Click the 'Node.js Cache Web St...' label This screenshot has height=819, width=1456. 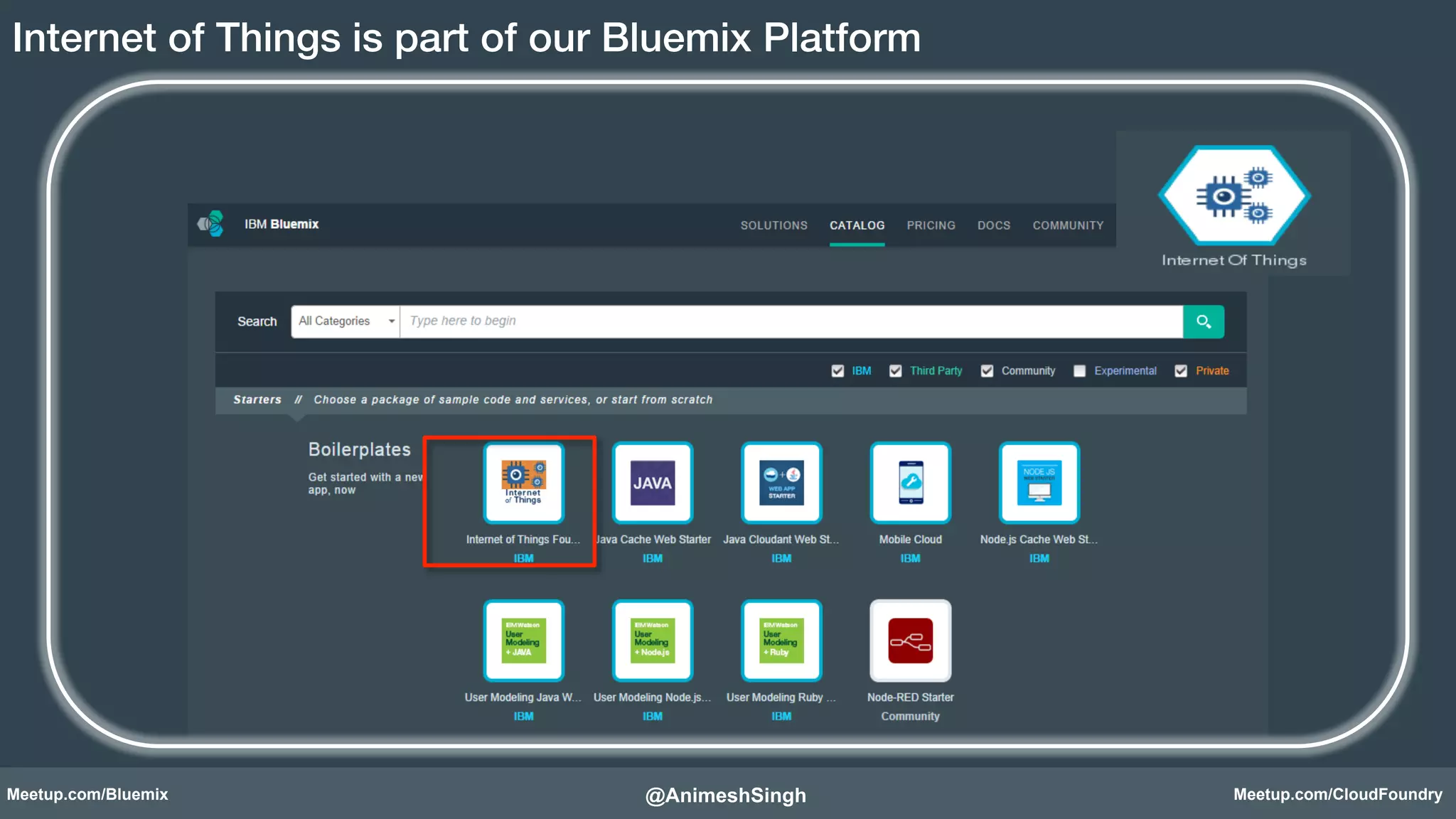pyautogui.click(x=1039, y=540)
